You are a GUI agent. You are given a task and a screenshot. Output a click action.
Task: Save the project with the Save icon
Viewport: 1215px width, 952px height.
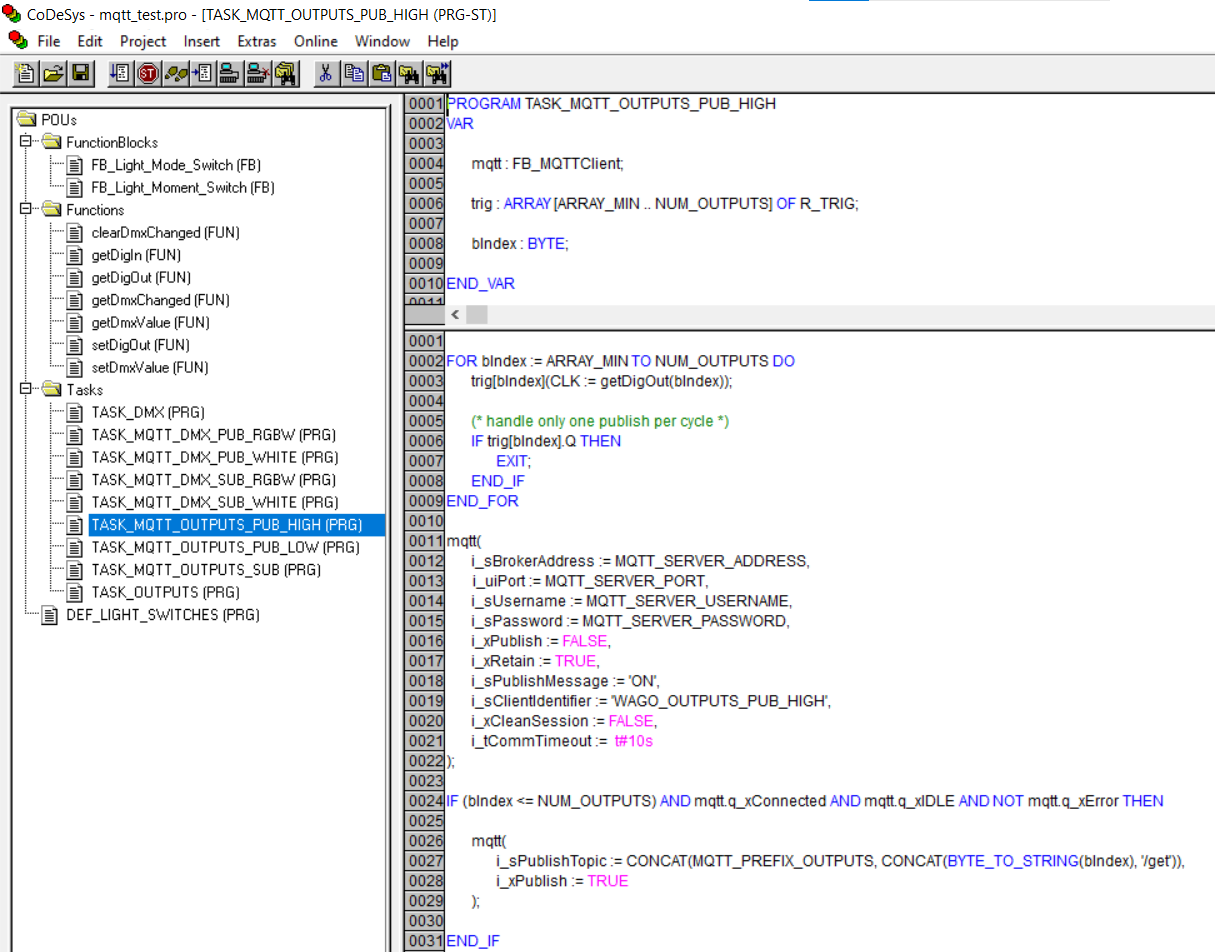tap(80, 73)
